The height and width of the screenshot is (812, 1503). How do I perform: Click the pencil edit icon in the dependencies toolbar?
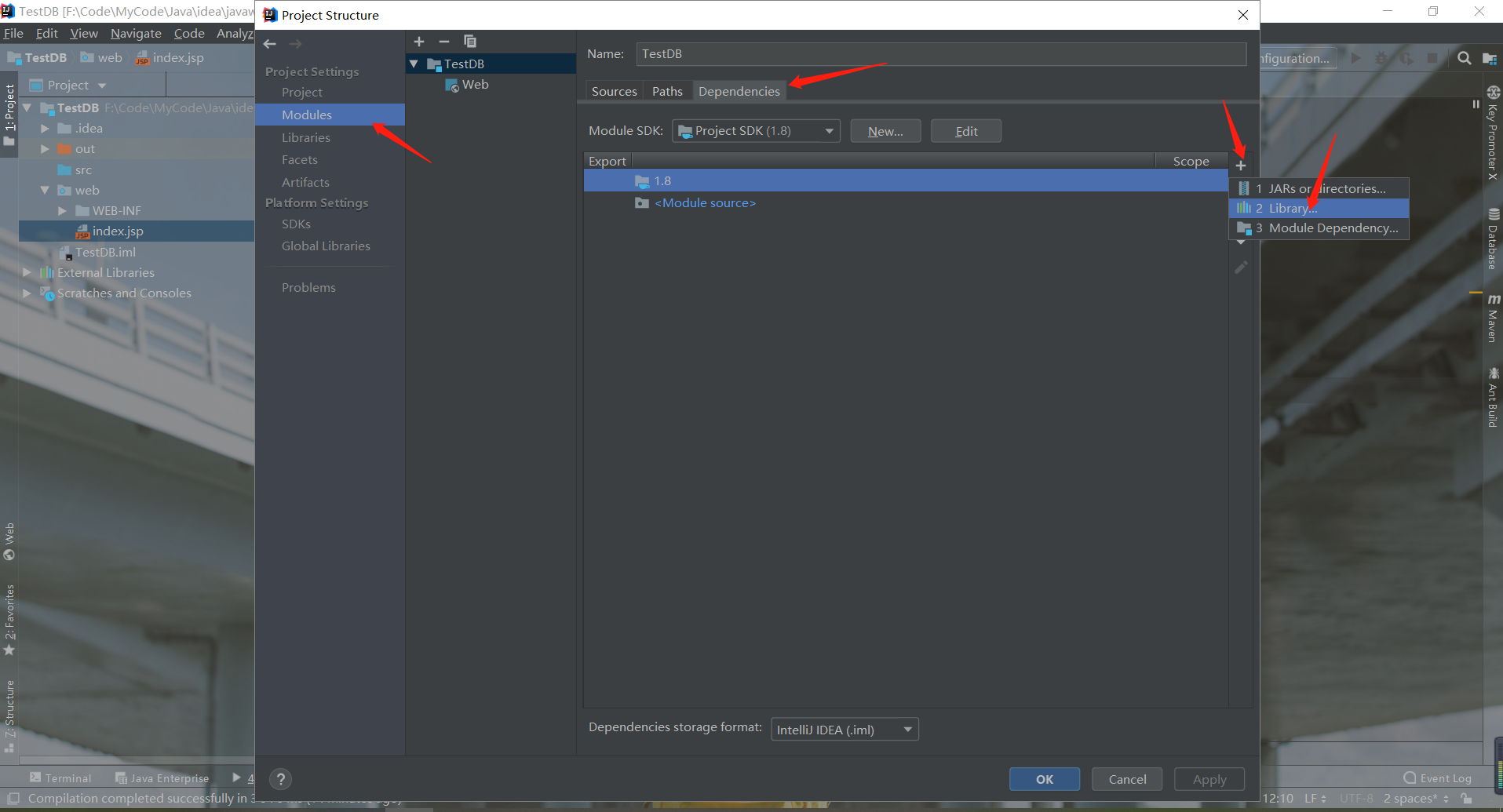point(1241,268)
